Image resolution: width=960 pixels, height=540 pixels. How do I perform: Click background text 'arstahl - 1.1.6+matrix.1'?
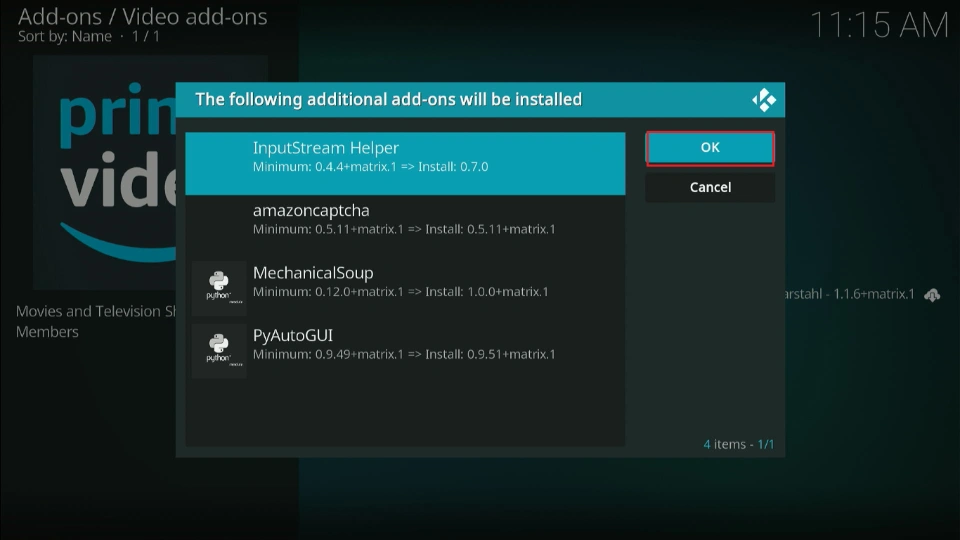pyautogui.click(x=849, y=294)
